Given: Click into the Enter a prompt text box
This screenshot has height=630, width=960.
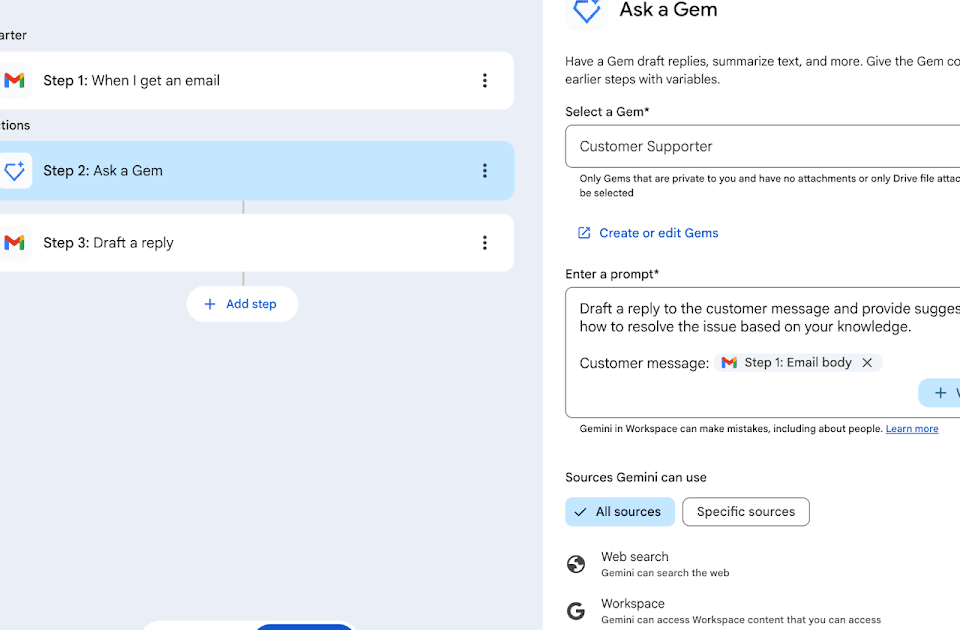Looking at the screenshot, I should [740, 395].
